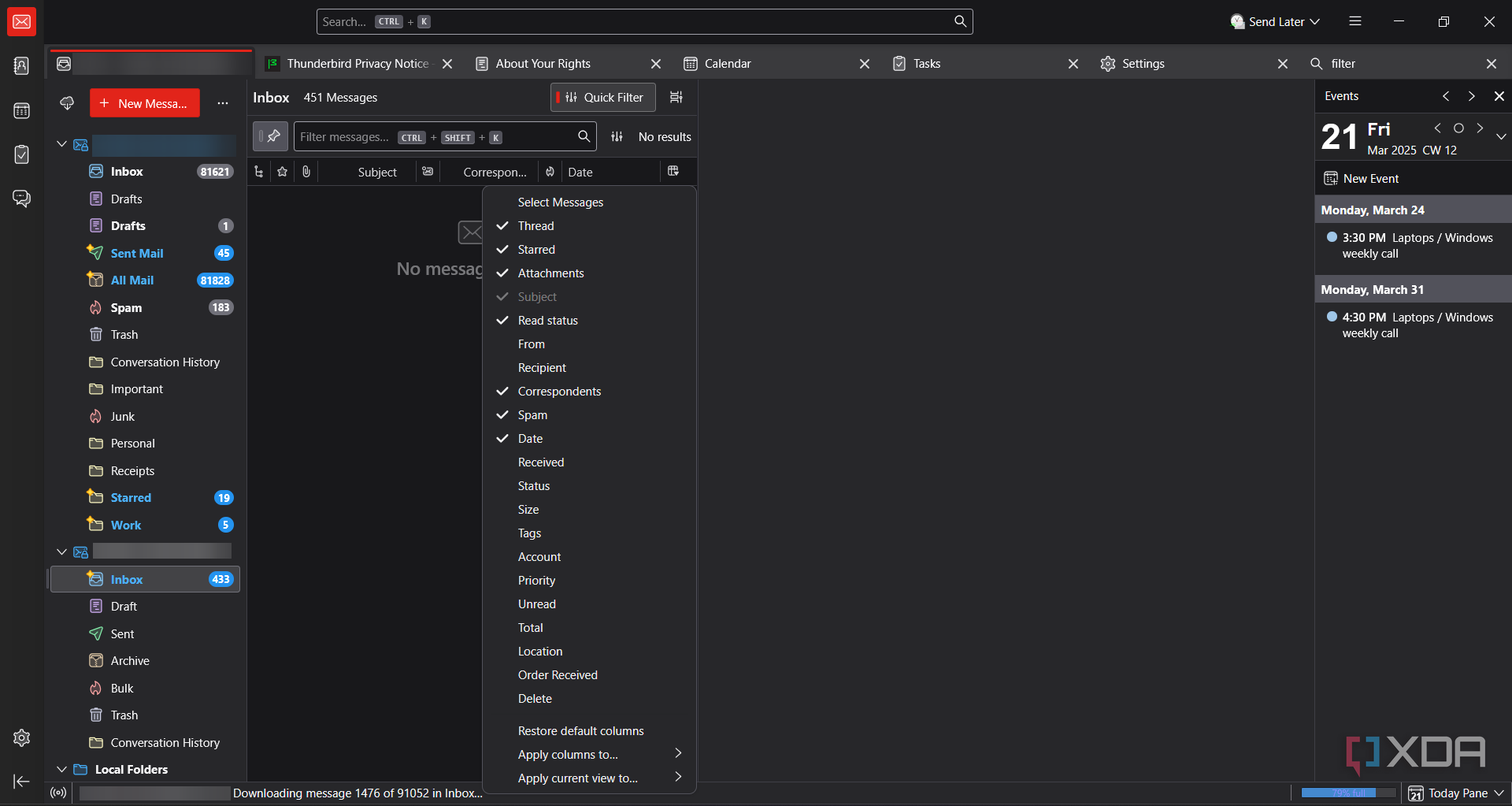1512x806 pixels.
Task: Click the online status icon in status bar
Action: 58,793
